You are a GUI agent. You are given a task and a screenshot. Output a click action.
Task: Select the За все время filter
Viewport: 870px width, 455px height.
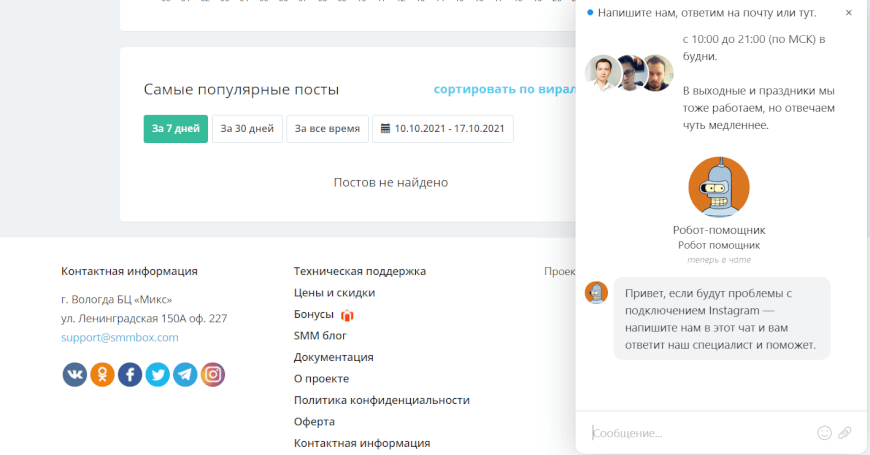coord(327,129)
